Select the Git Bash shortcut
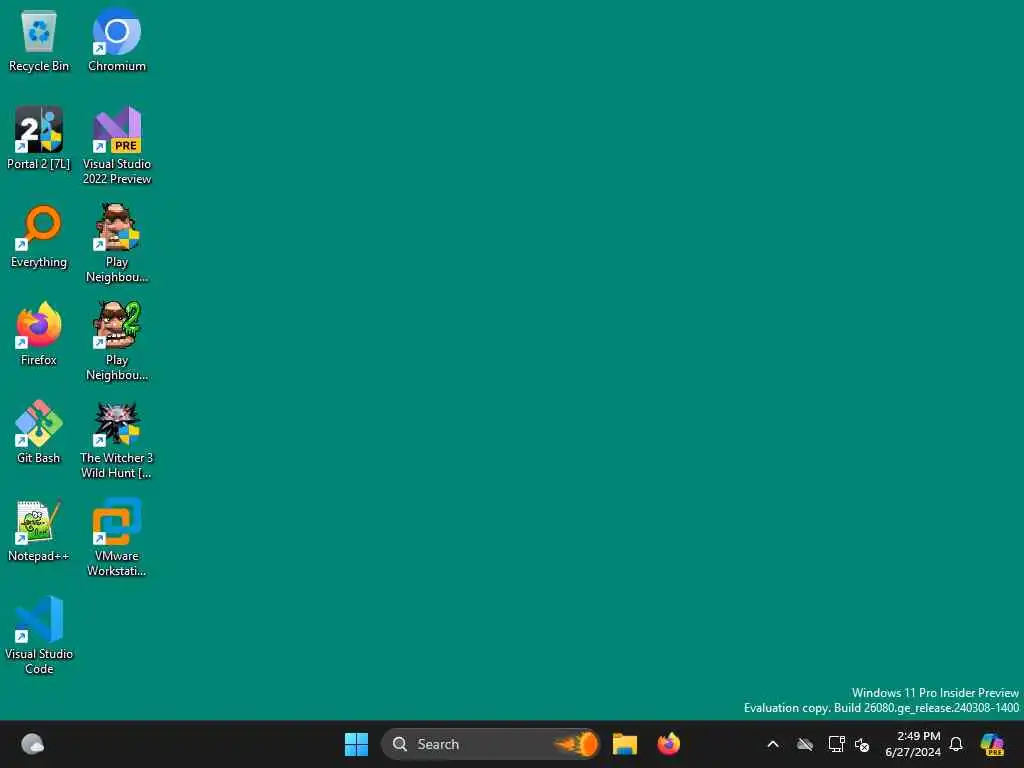The height and width of the screenshot is (768, 1024). (39, 432)
